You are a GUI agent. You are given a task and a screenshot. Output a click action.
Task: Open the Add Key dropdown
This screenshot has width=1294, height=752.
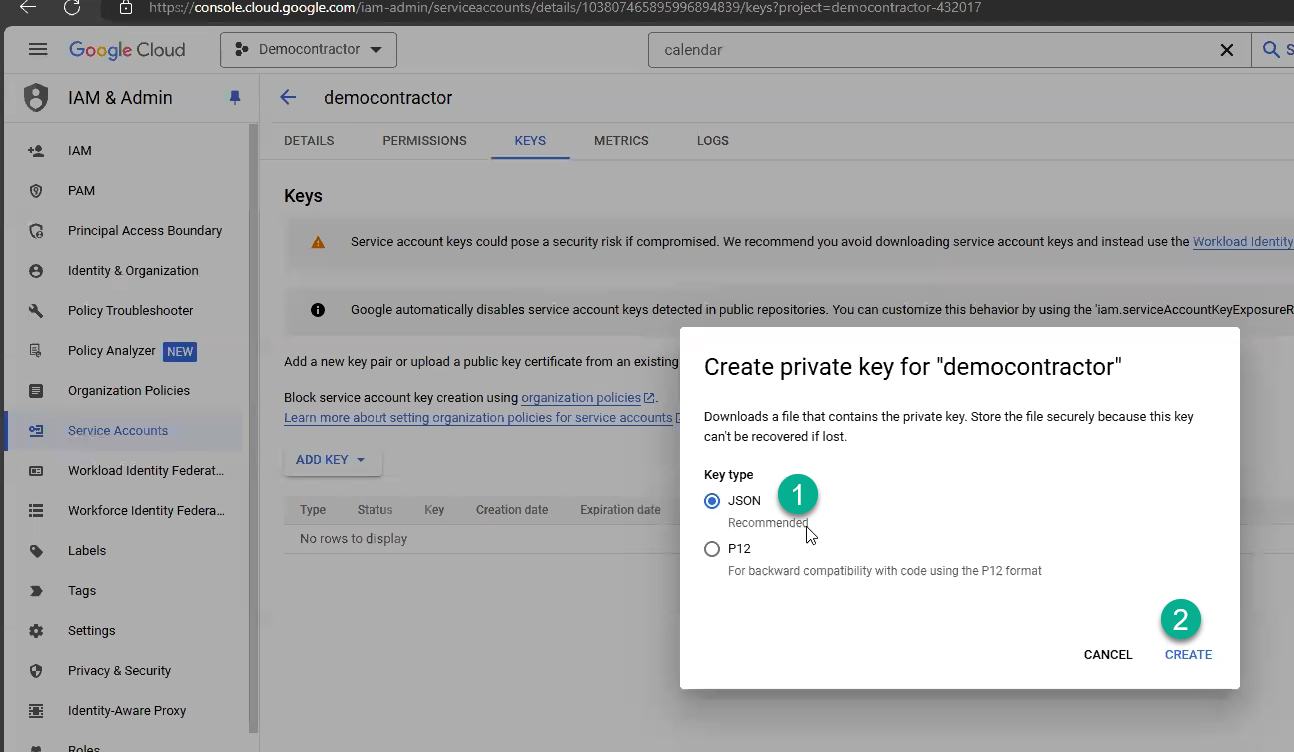point(332,460)
